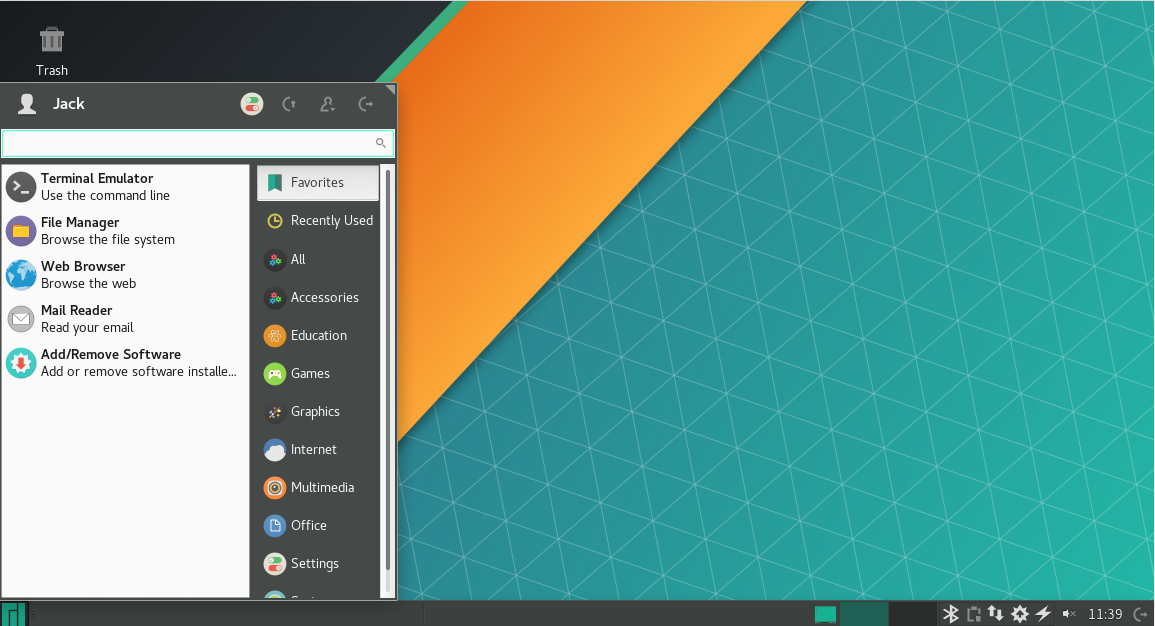Click the power management lightning tray icon

coord(1043,614)
